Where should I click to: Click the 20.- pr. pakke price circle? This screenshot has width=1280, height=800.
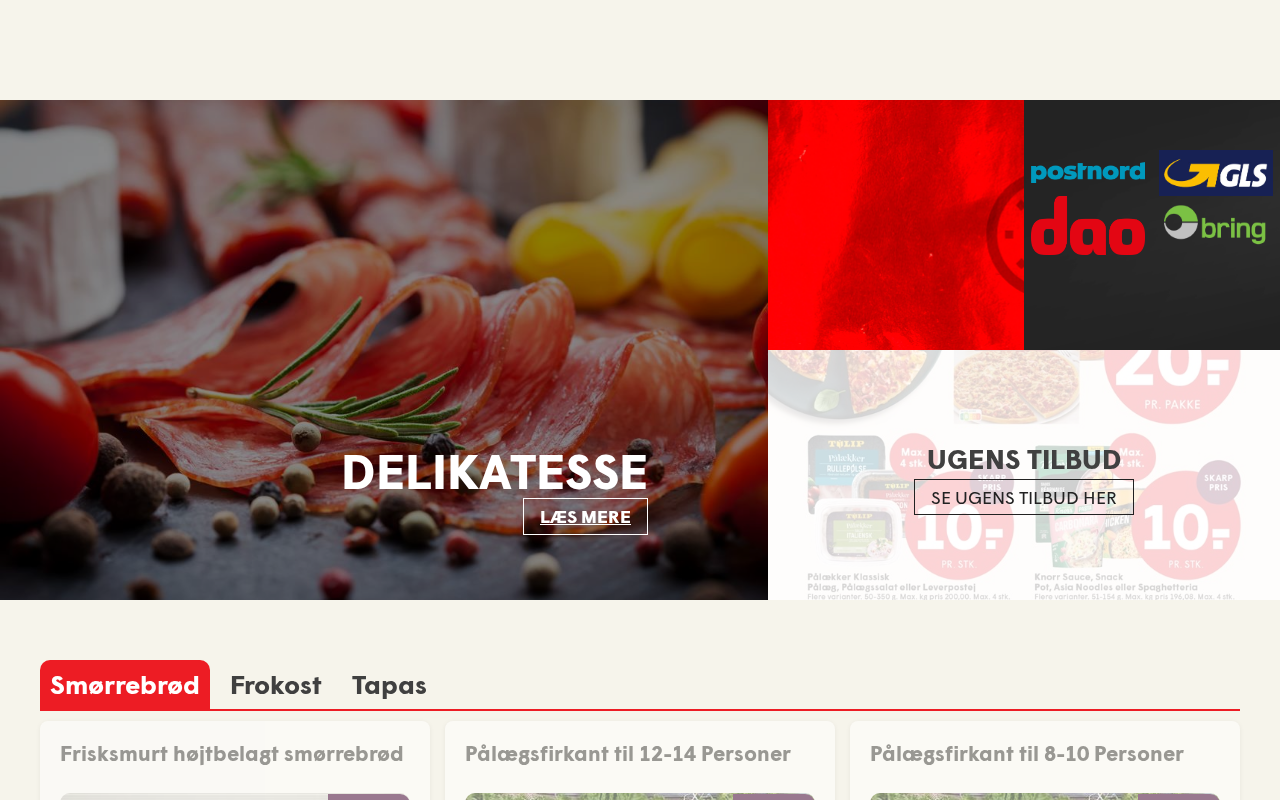tap(1172, 385)
